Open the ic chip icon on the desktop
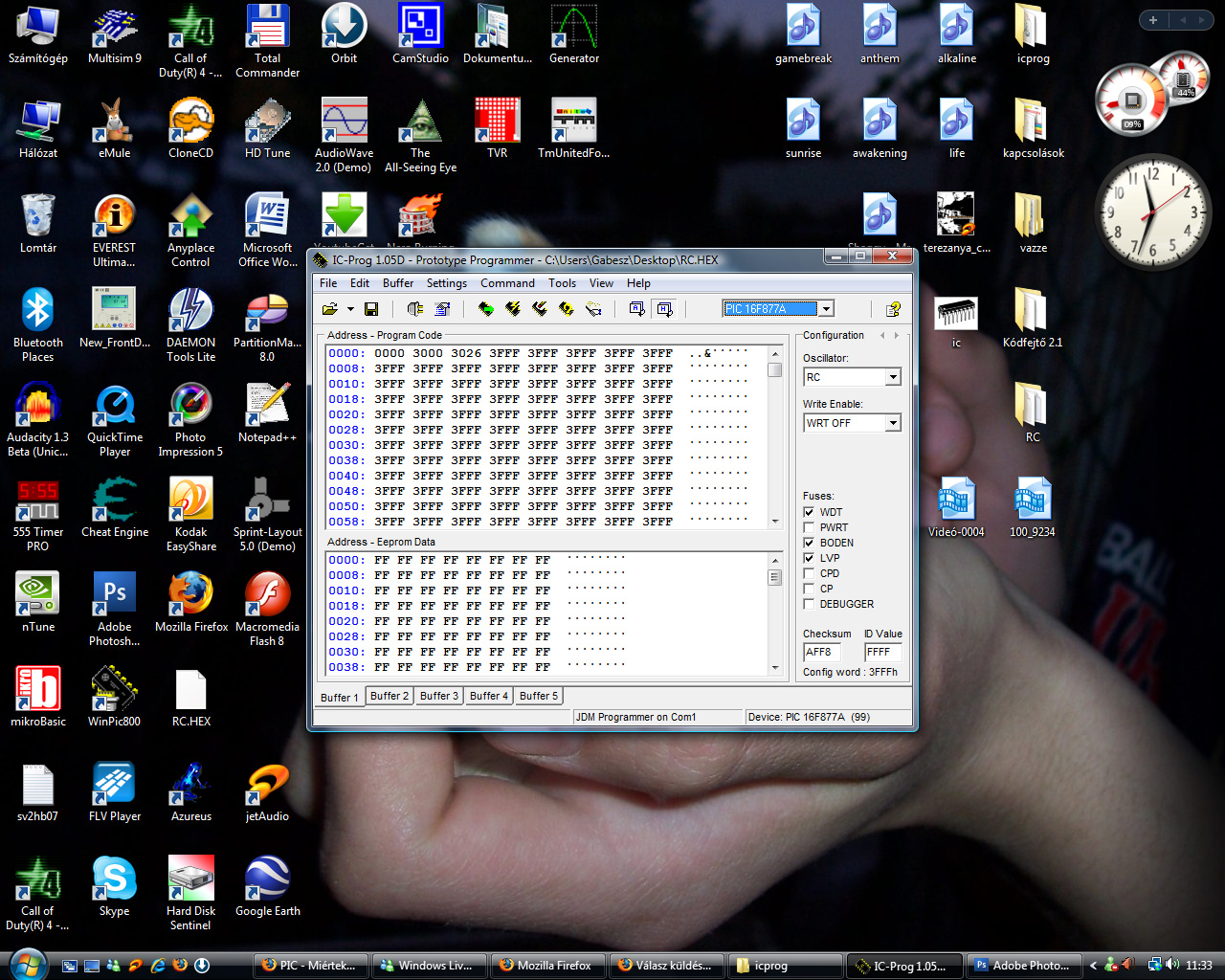Image resolution: width=1225 pixels, height=980 pixels. (956, 322)
